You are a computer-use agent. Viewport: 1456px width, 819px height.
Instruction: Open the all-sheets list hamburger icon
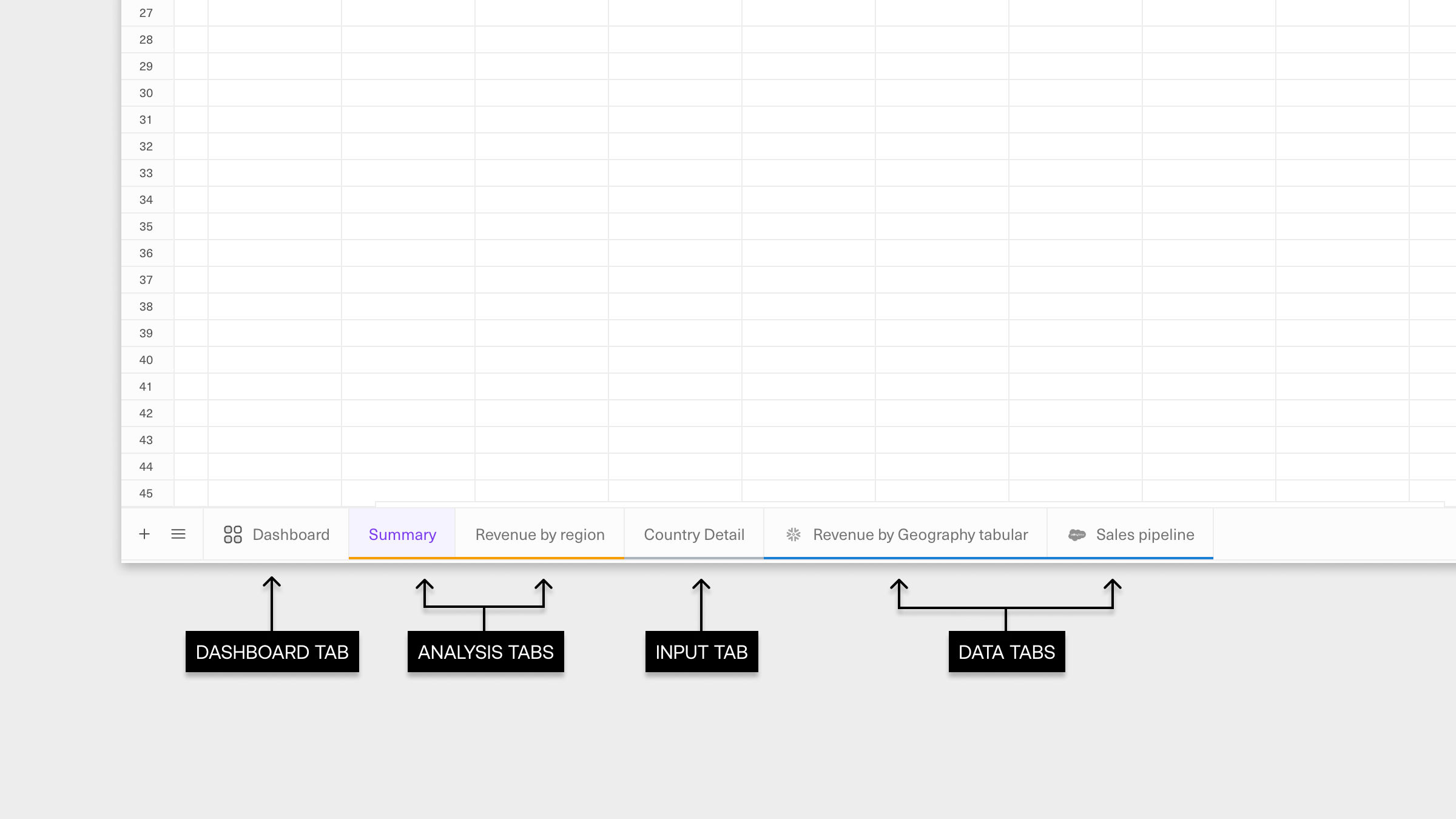(x=178, y=534)
